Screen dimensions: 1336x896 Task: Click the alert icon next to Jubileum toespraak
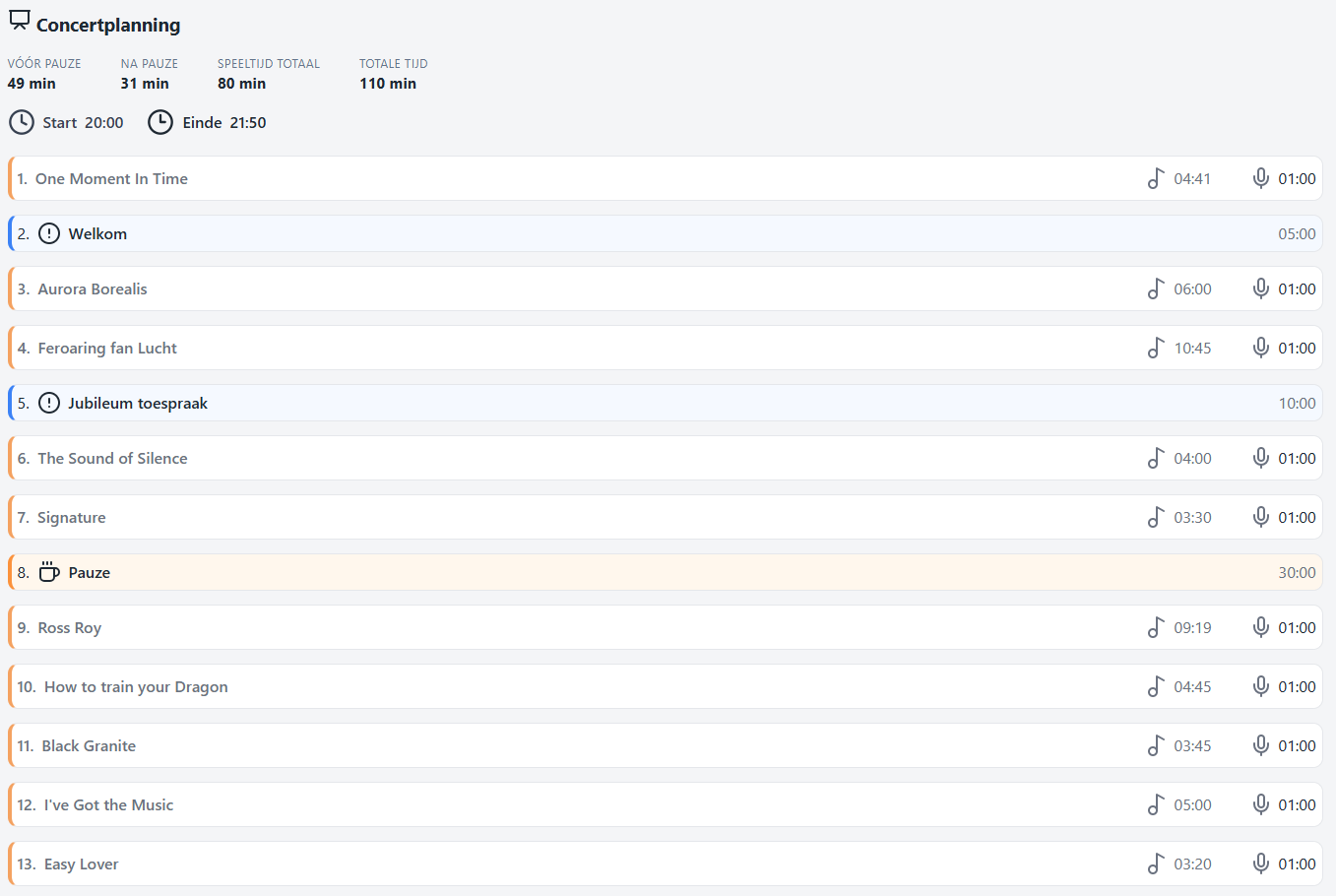point(49,403)
